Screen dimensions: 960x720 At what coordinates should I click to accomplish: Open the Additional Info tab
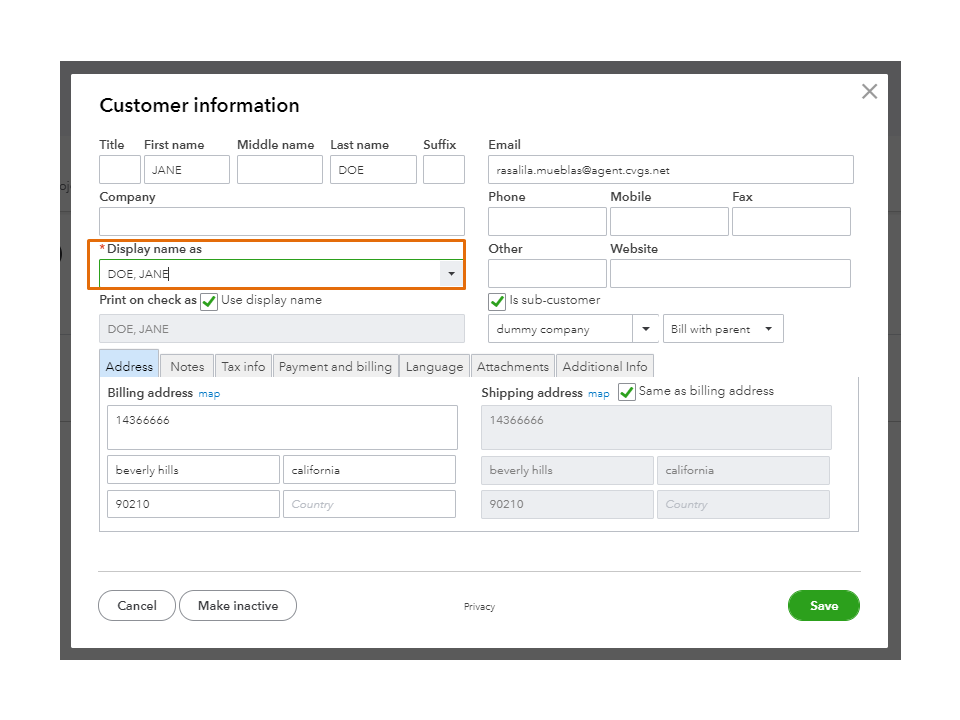605,366
